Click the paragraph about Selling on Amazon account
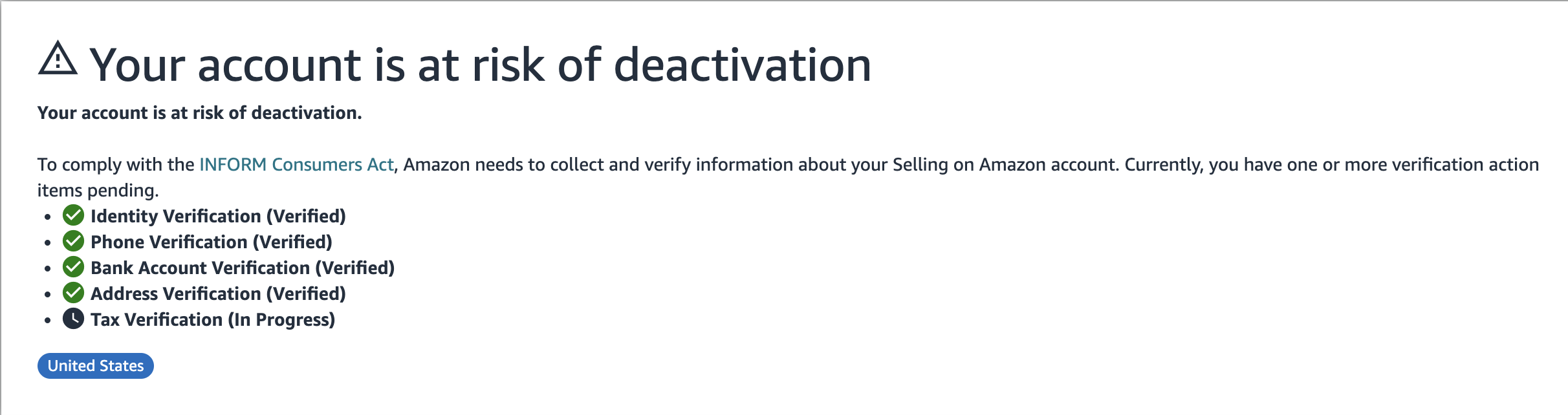This screenshot has height=415, width=1568. (788, 177)
